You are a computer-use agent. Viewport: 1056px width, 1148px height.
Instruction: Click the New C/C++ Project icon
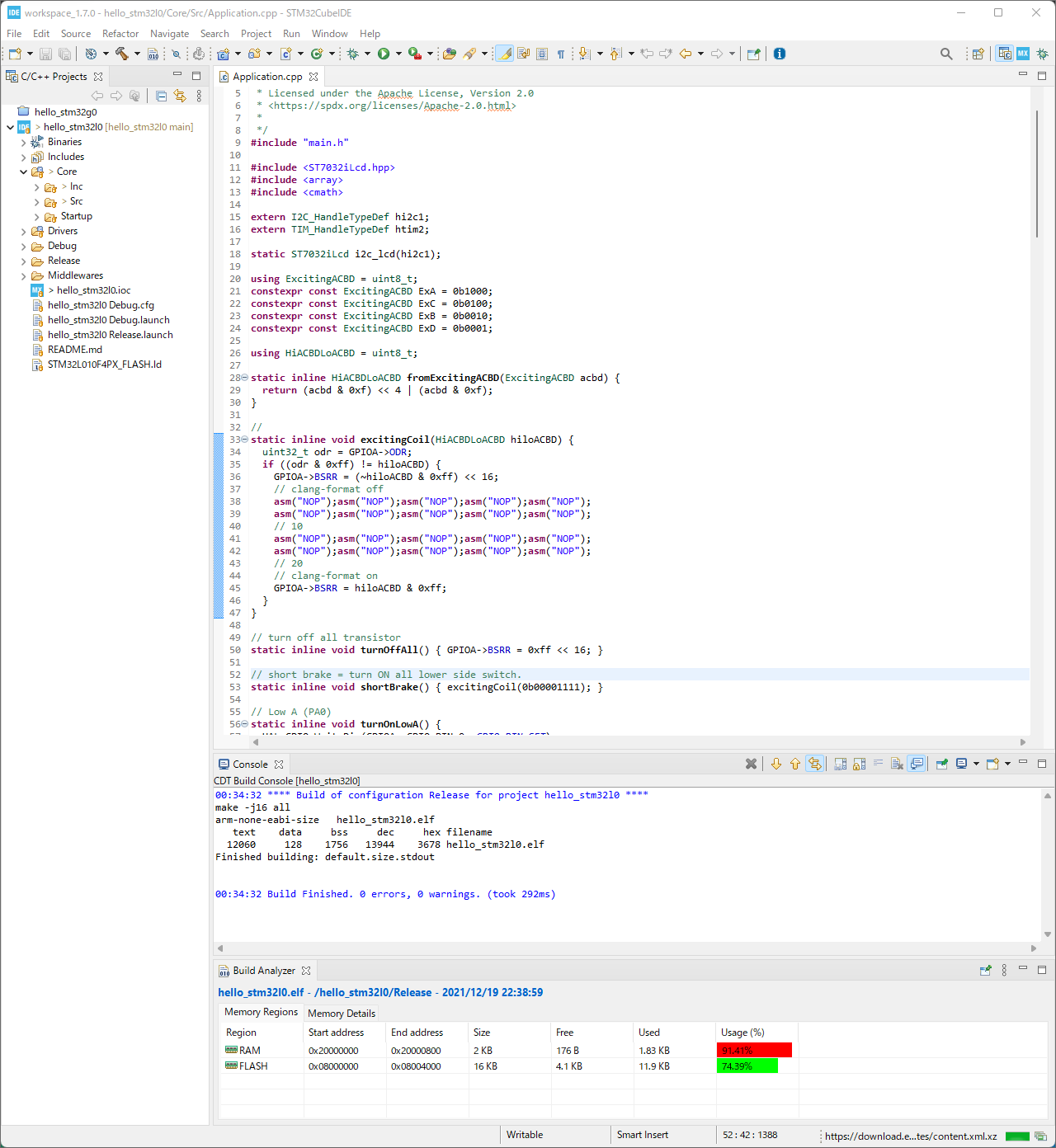[x=223, y=54]
